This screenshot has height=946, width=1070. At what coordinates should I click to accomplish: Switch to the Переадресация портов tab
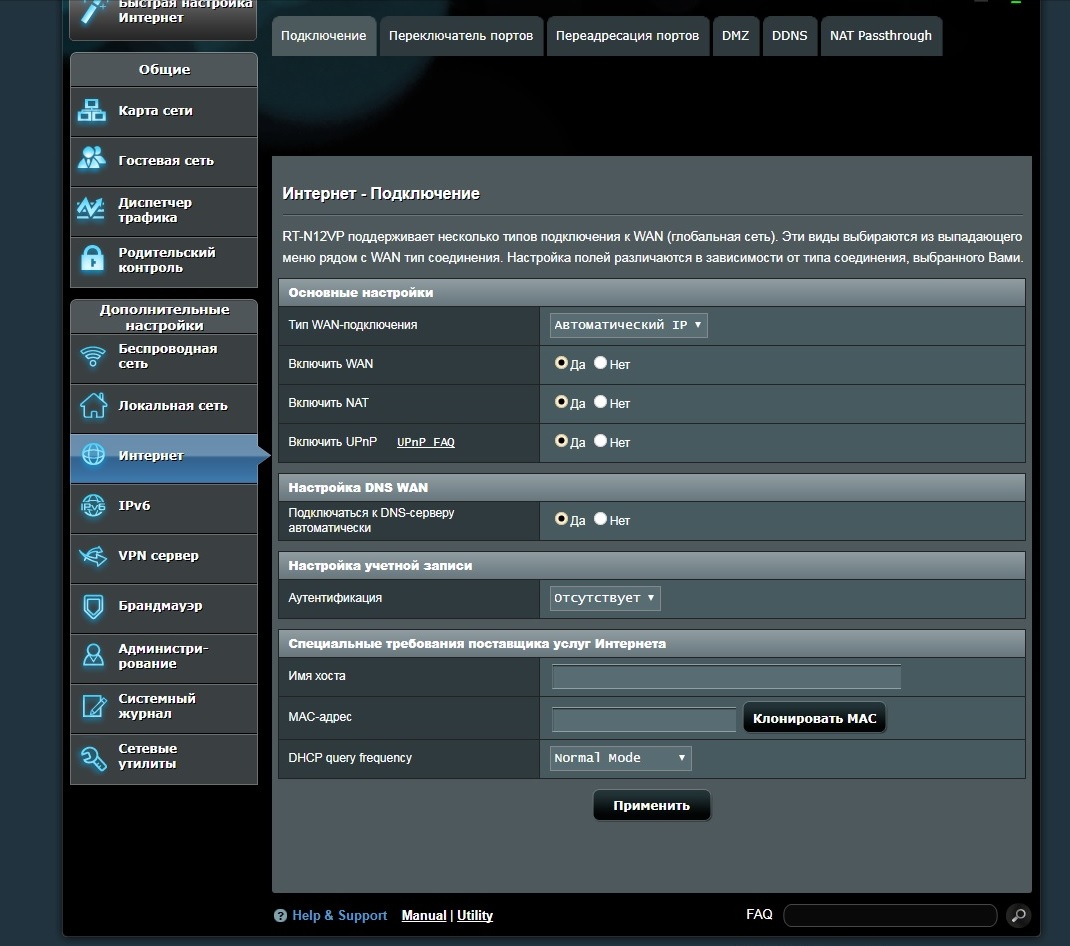click(627, 35)
